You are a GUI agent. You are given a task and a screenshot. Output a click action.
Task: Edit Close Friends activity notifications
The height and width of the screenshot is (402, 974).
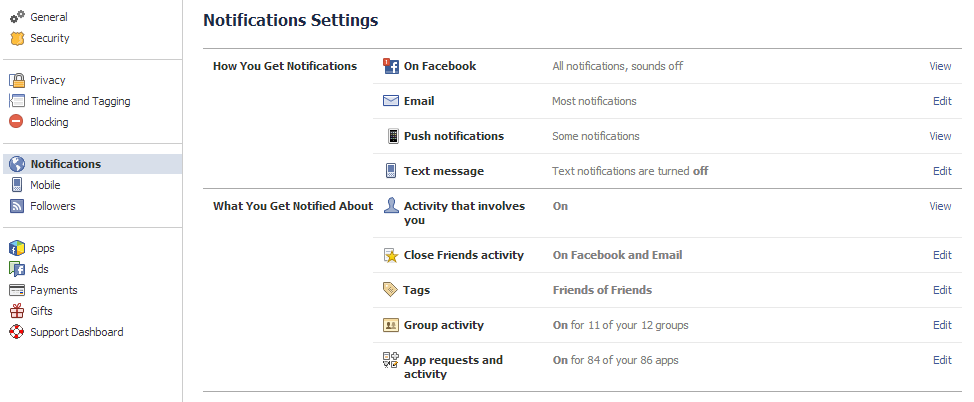click(942, 255)
